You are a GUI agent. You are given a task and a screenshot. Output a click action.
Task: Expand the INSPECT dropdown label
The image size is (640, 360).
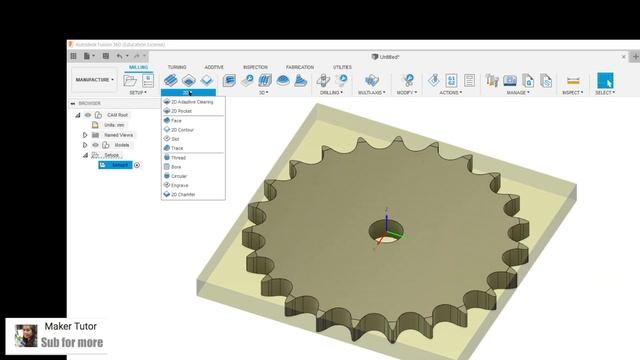(x=573, y=93)
